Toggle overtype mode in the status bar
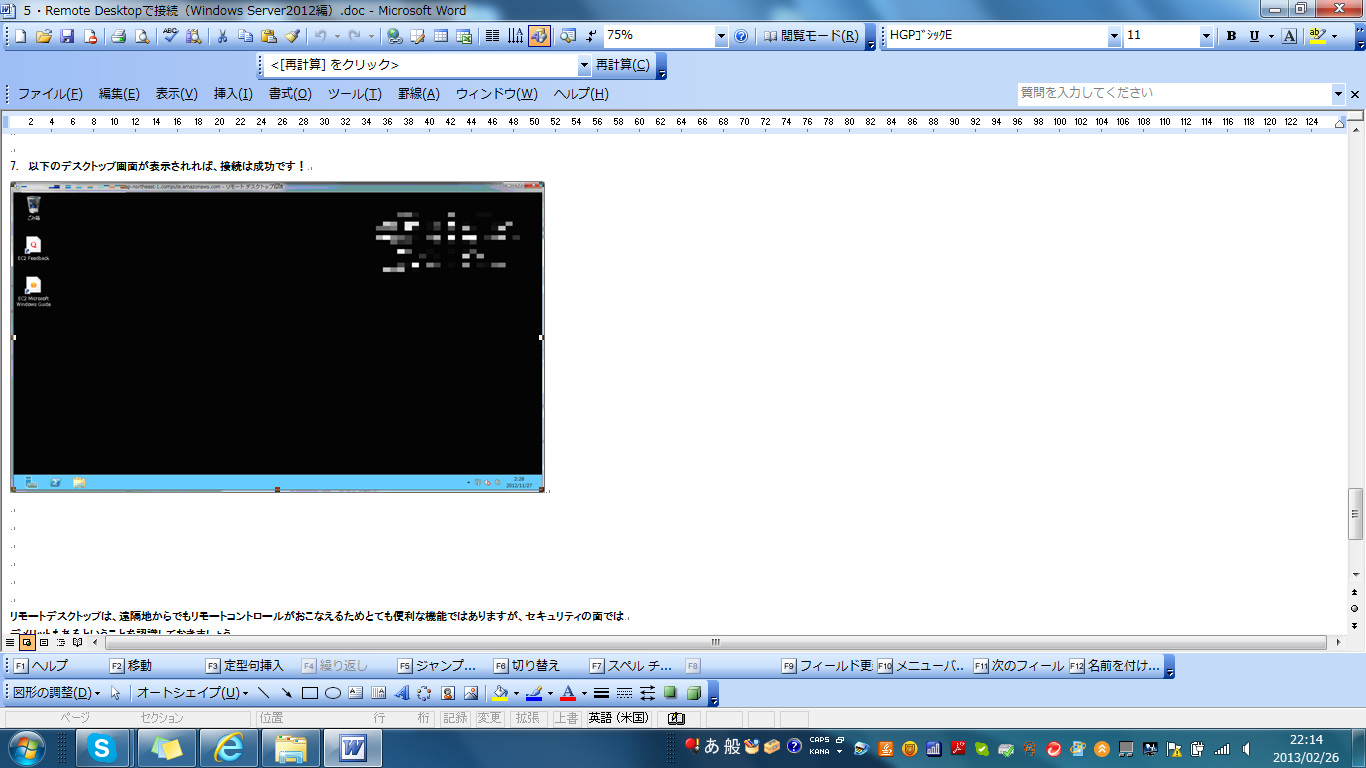Screen dimensions: 1366x768 pyautogui.click(x=566, y=718)
